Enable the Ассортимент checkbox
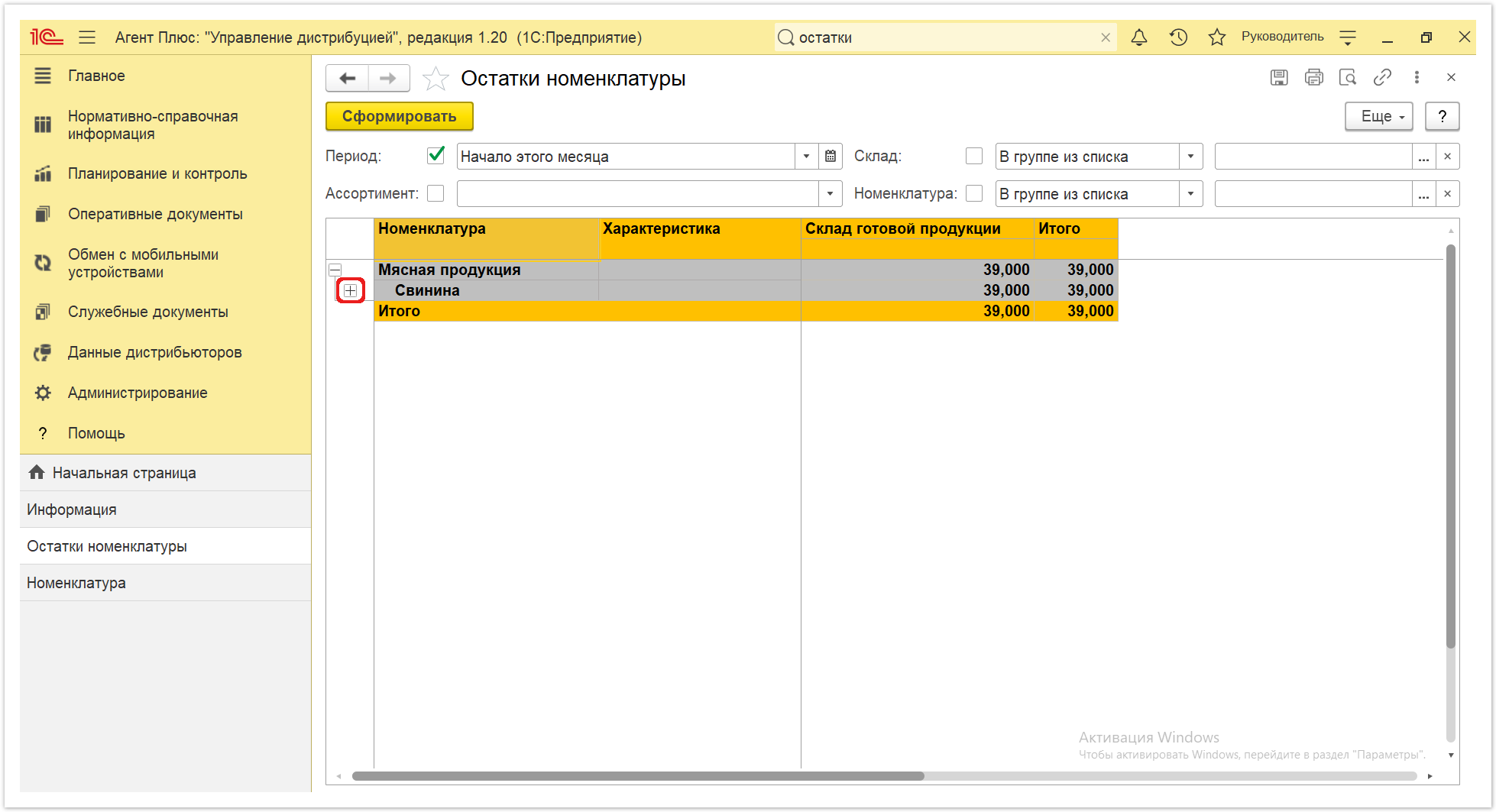Image resolution: width=1496 pixels, height=812 pixels. (436, 193)
